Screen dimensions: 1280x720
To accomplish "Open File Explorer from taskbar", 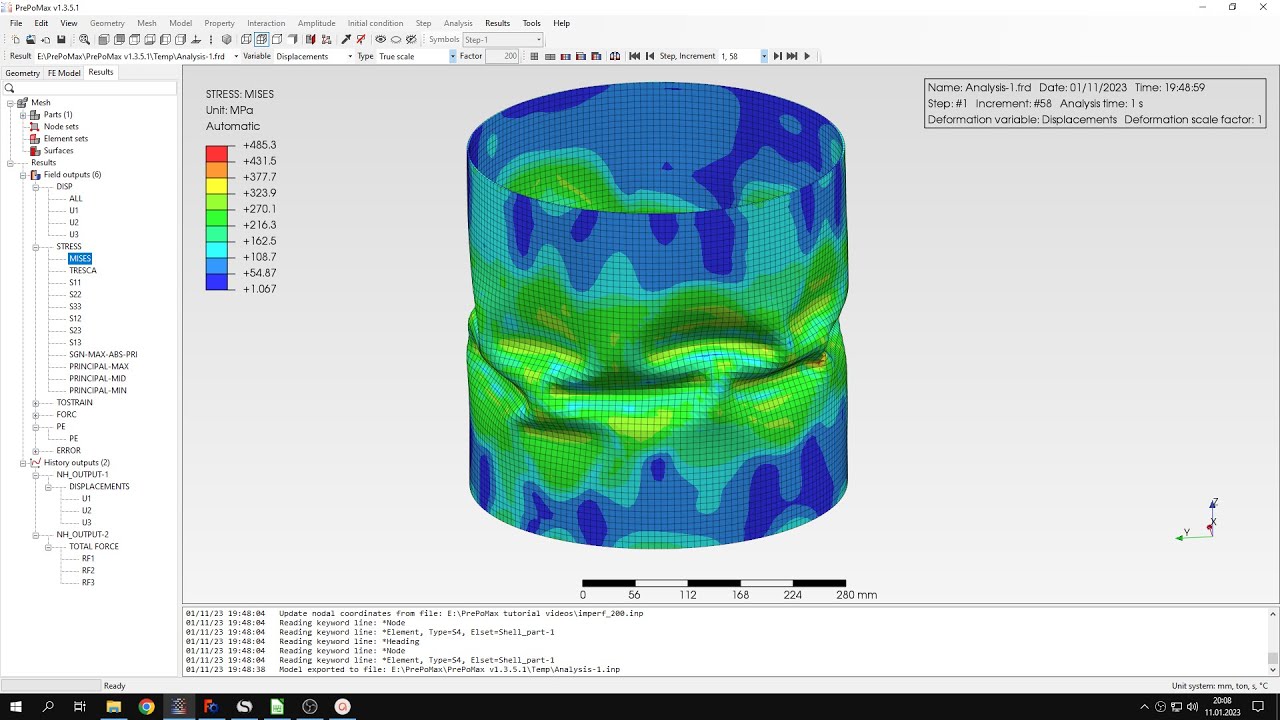I will pyautogui.click(x=113, y=707).
